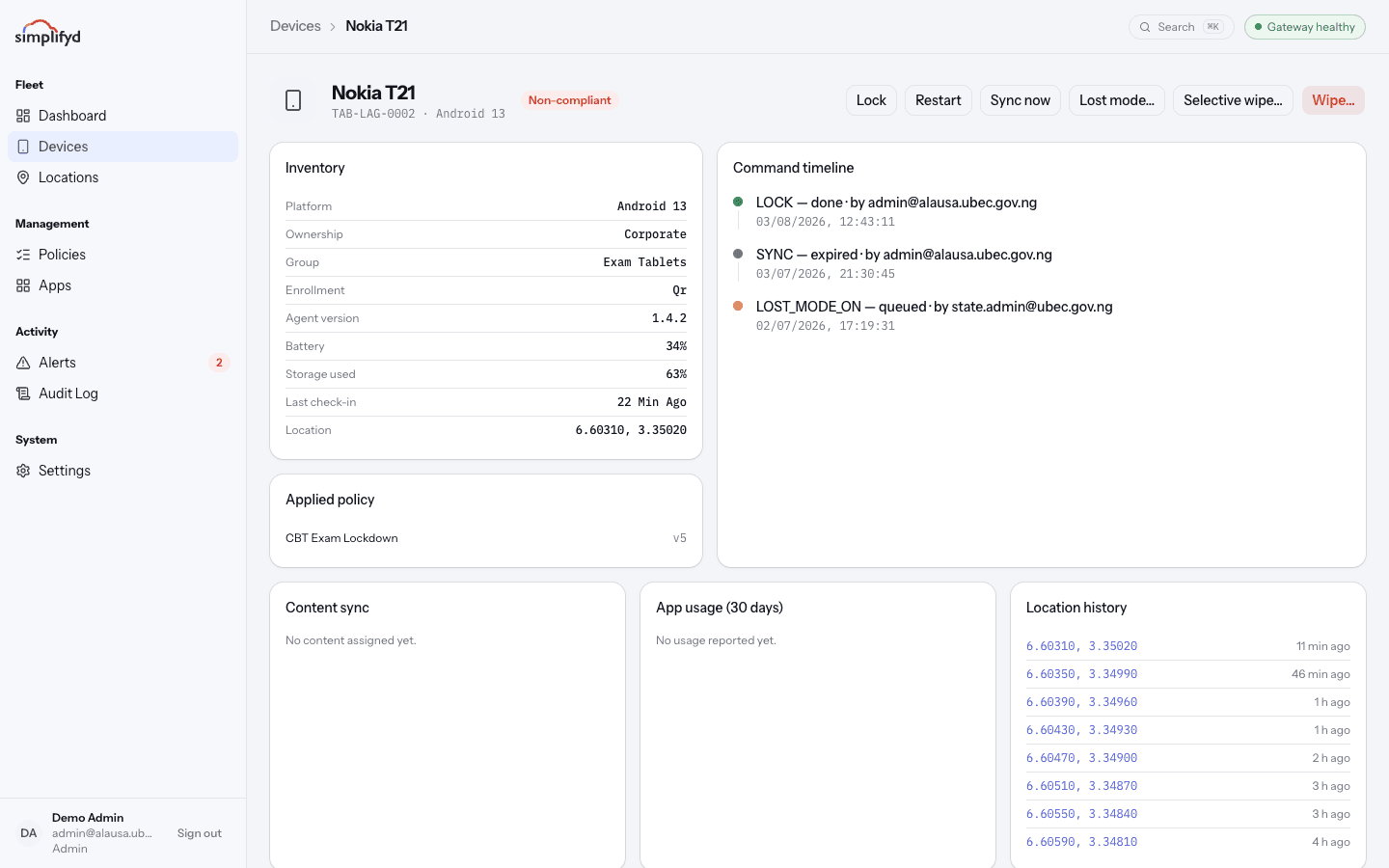1389x868 pixels.
Task: Click the red Wipe button
Action: (x=1333, y=100)
